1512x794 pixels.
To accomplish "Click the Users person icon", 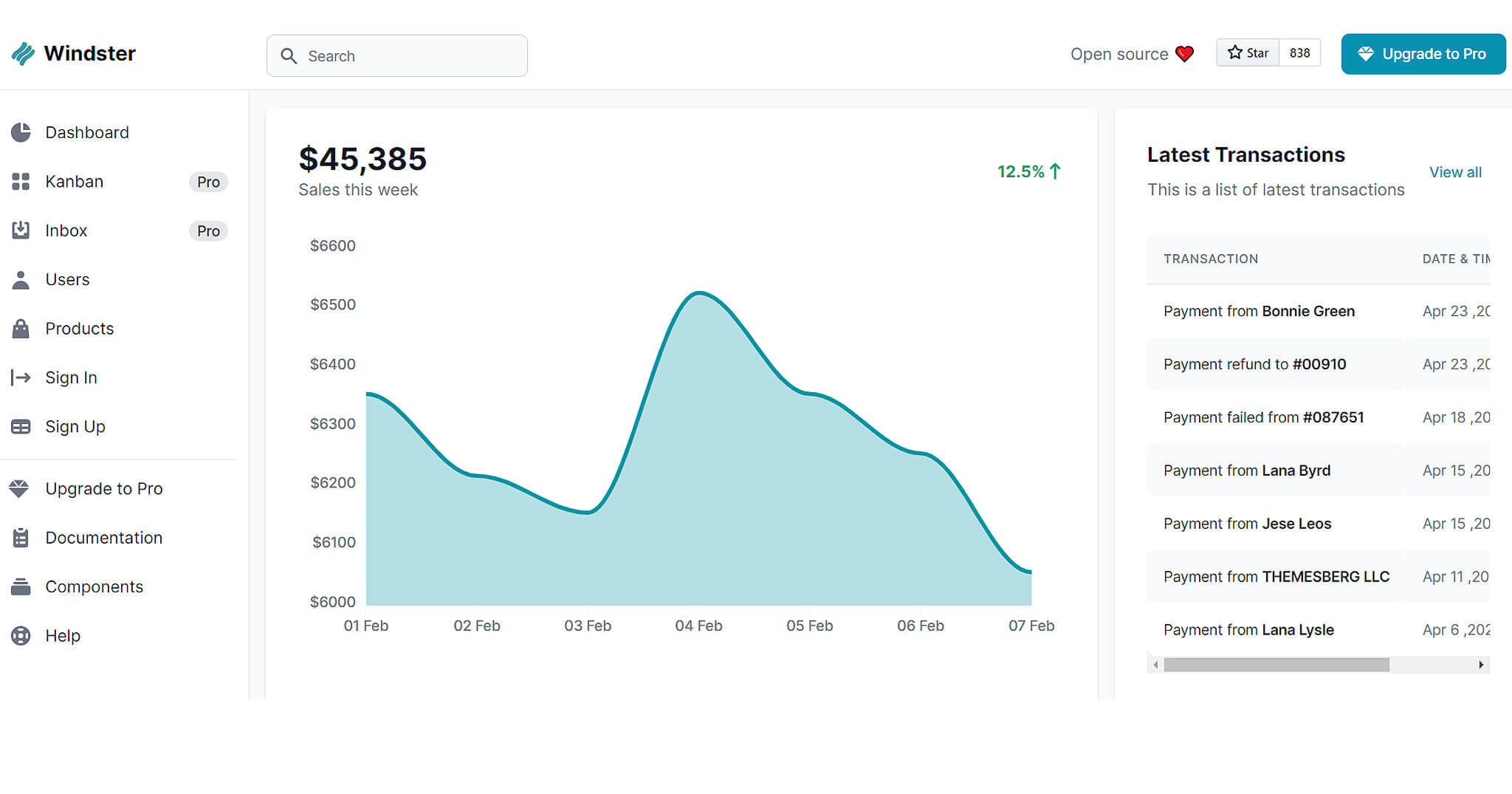I will pos(21,280).
